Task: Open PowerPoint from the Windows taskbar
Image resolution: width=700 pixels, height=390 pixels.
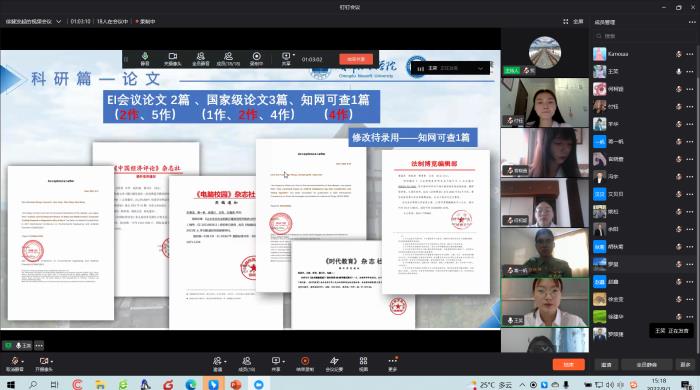Action: [x=236, y=384]
